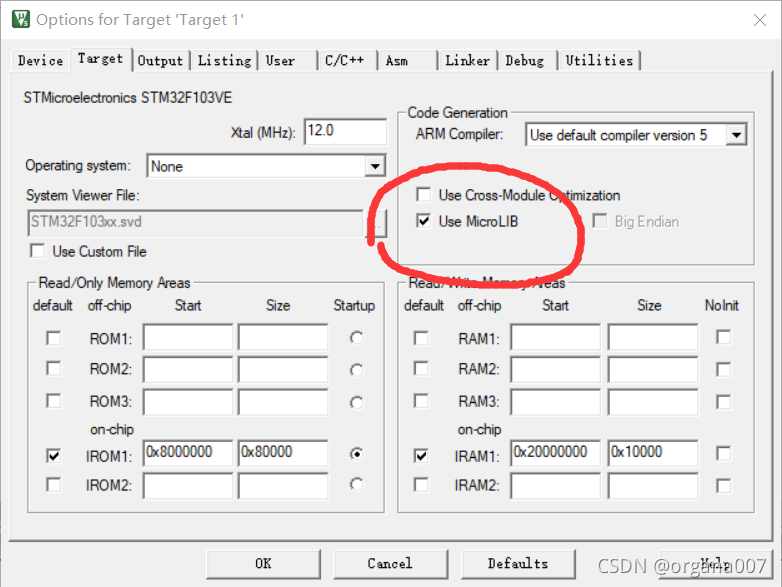
Task: Go to the Listing tab
Action: pyautogui.click(x=224, y=61)
